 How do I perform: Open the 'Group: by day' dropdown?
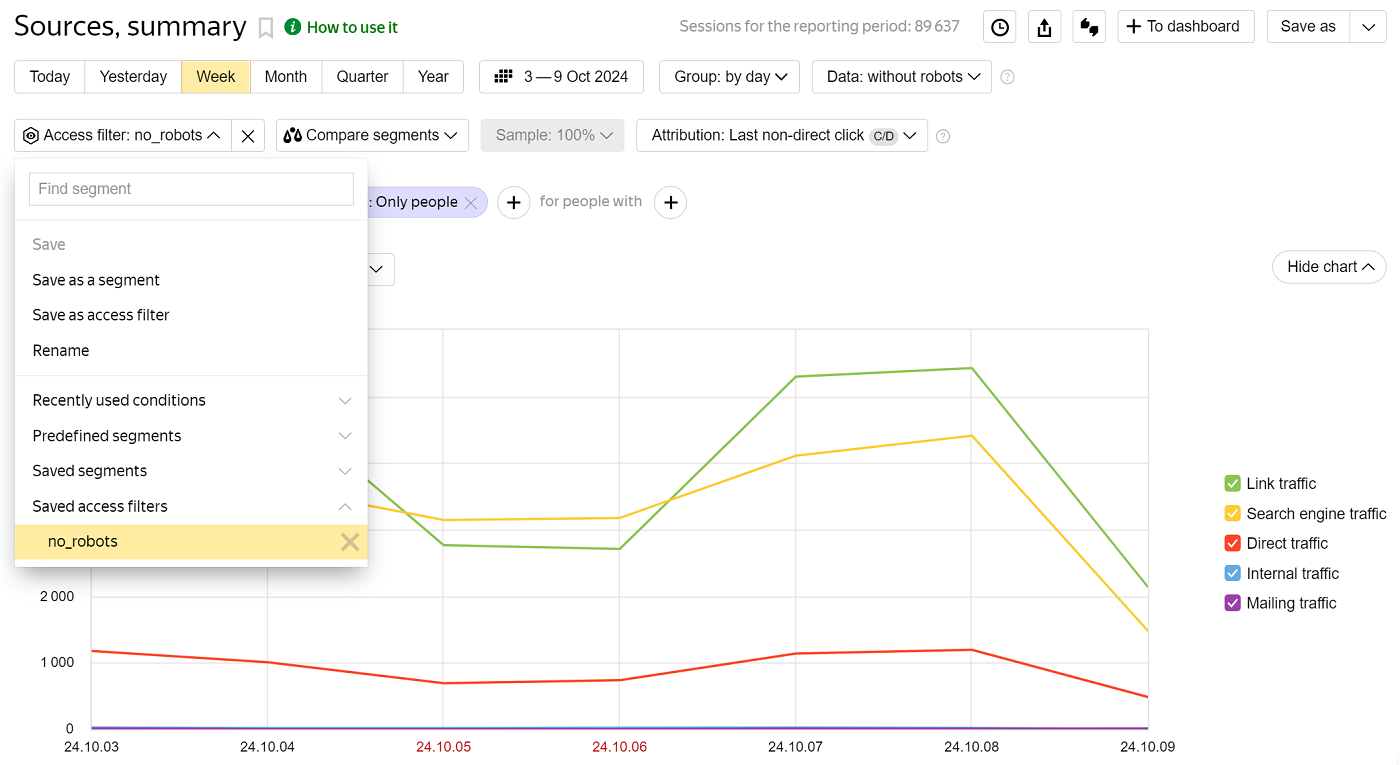pyautogui.click(x=729, y=77)
